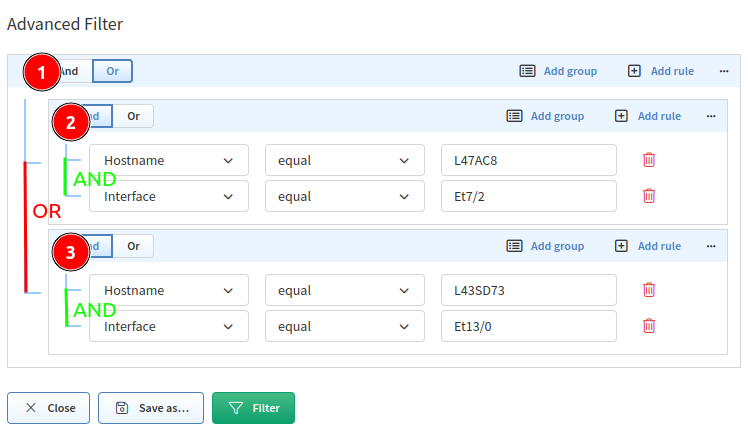The image size is (748, 438).
Task: Click Add group in the top-level filter bar
Action: coord(558,71)
